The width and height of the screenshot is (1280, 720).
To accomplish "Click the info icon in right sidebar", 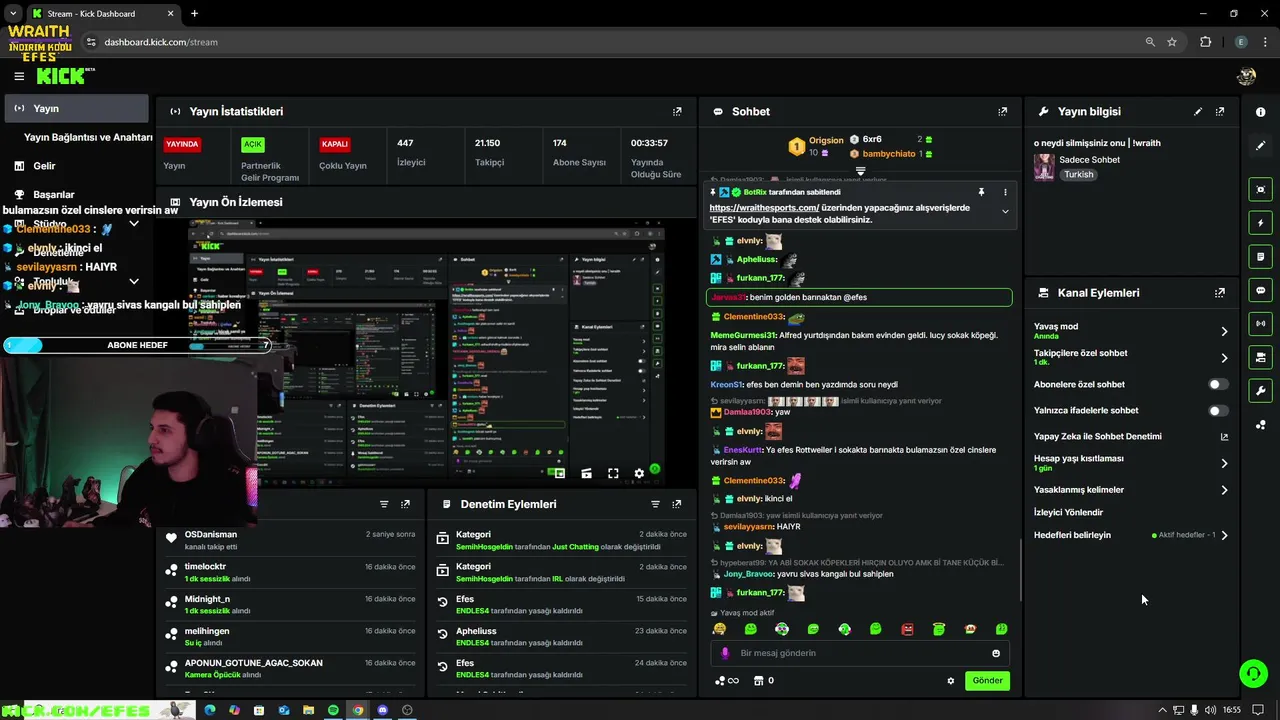I will click(1261, 112).
